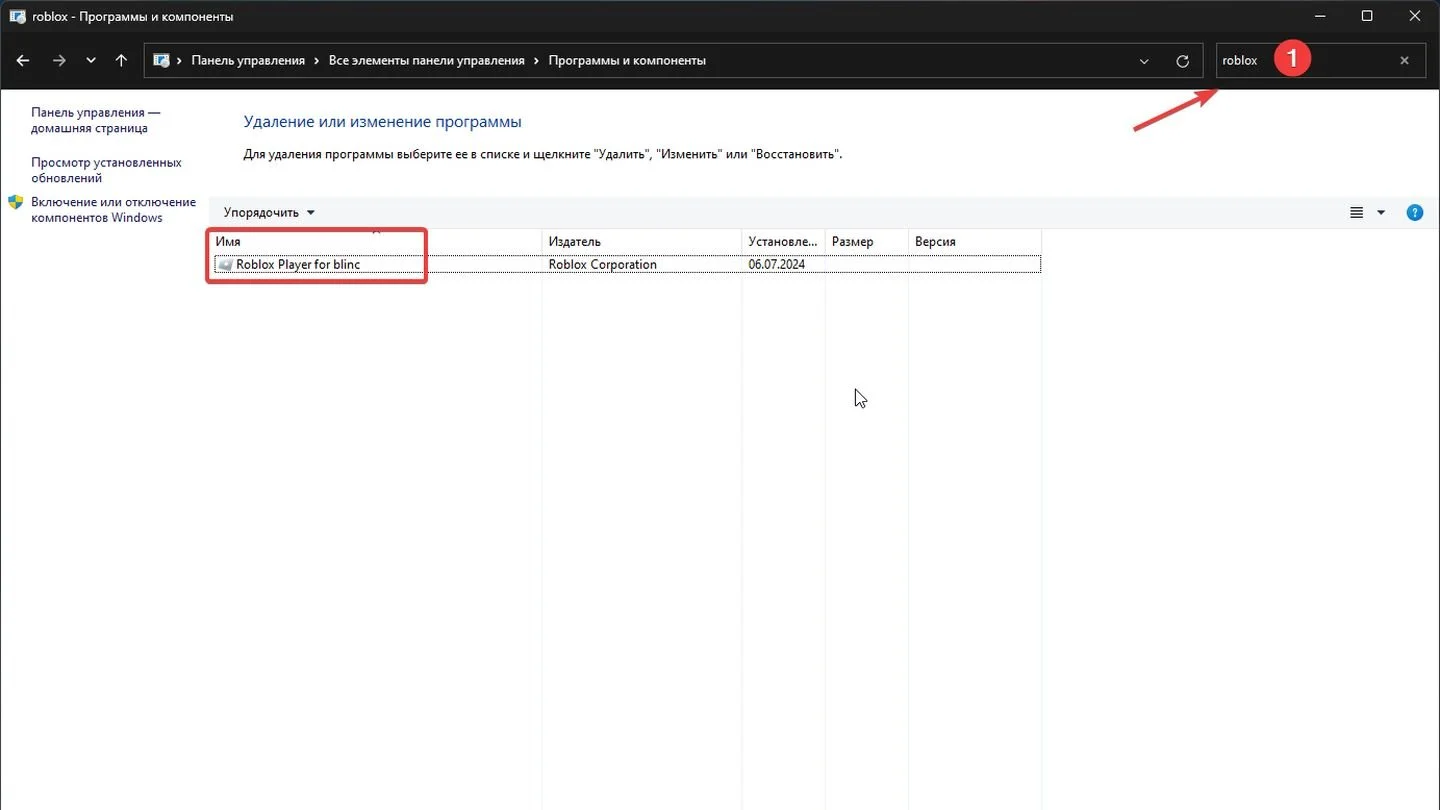This screenshot has height=810, width=1440.
Task: Go forward with the right arrow button
Action: tap(59, 60)
